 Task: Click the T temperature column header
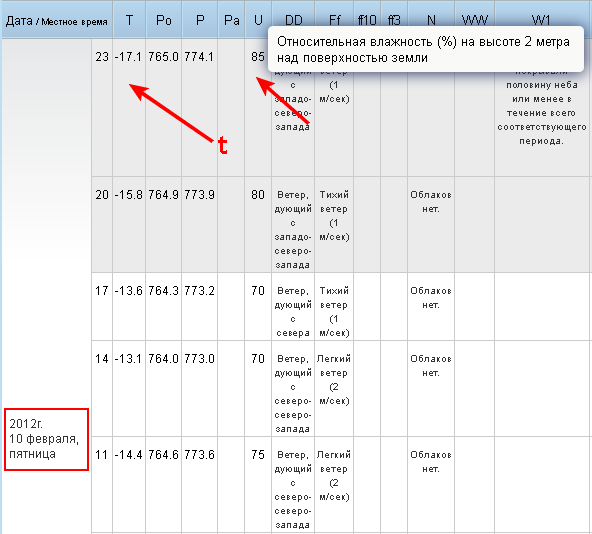click(129, 20)
